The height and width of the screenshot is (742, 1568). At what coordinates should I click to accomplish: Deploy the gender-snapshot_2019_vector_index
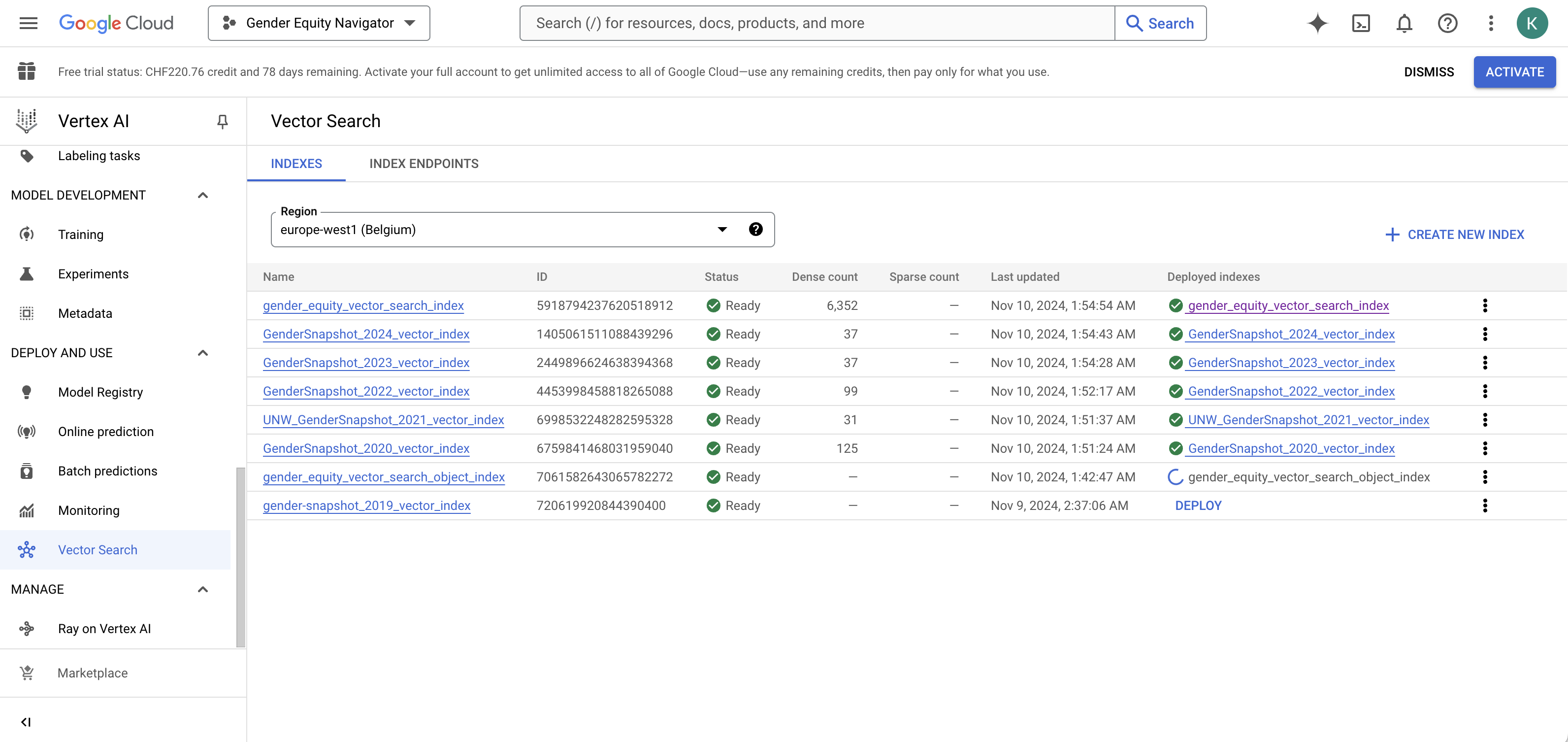coord(1198,506)
